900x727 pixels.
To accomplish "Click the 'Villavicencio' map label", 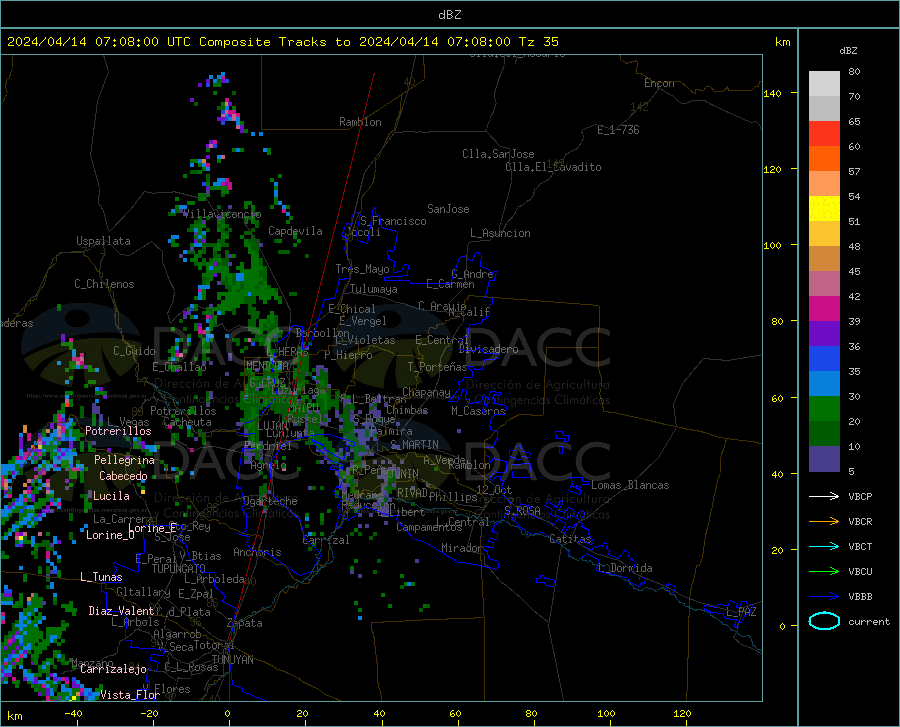I will pyautogui.click(x=222, y=214).
